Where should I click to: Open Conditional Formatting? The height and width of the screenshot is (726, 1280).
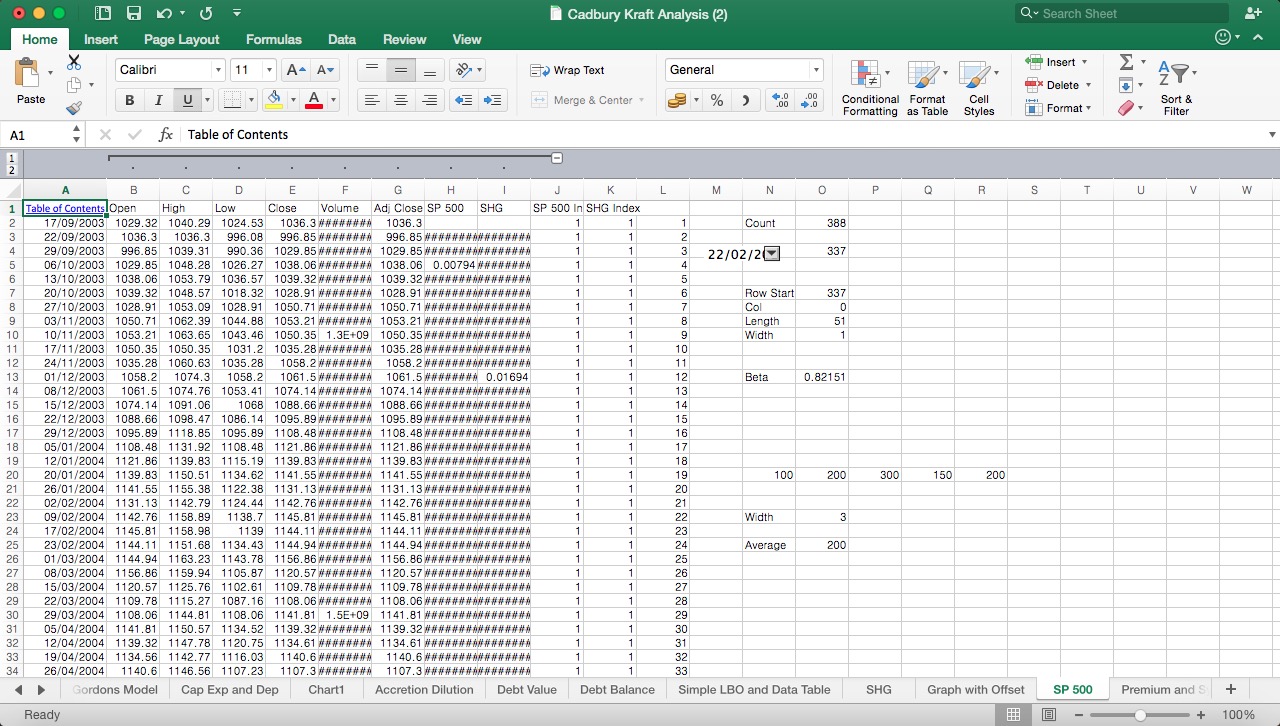(869, 87)
